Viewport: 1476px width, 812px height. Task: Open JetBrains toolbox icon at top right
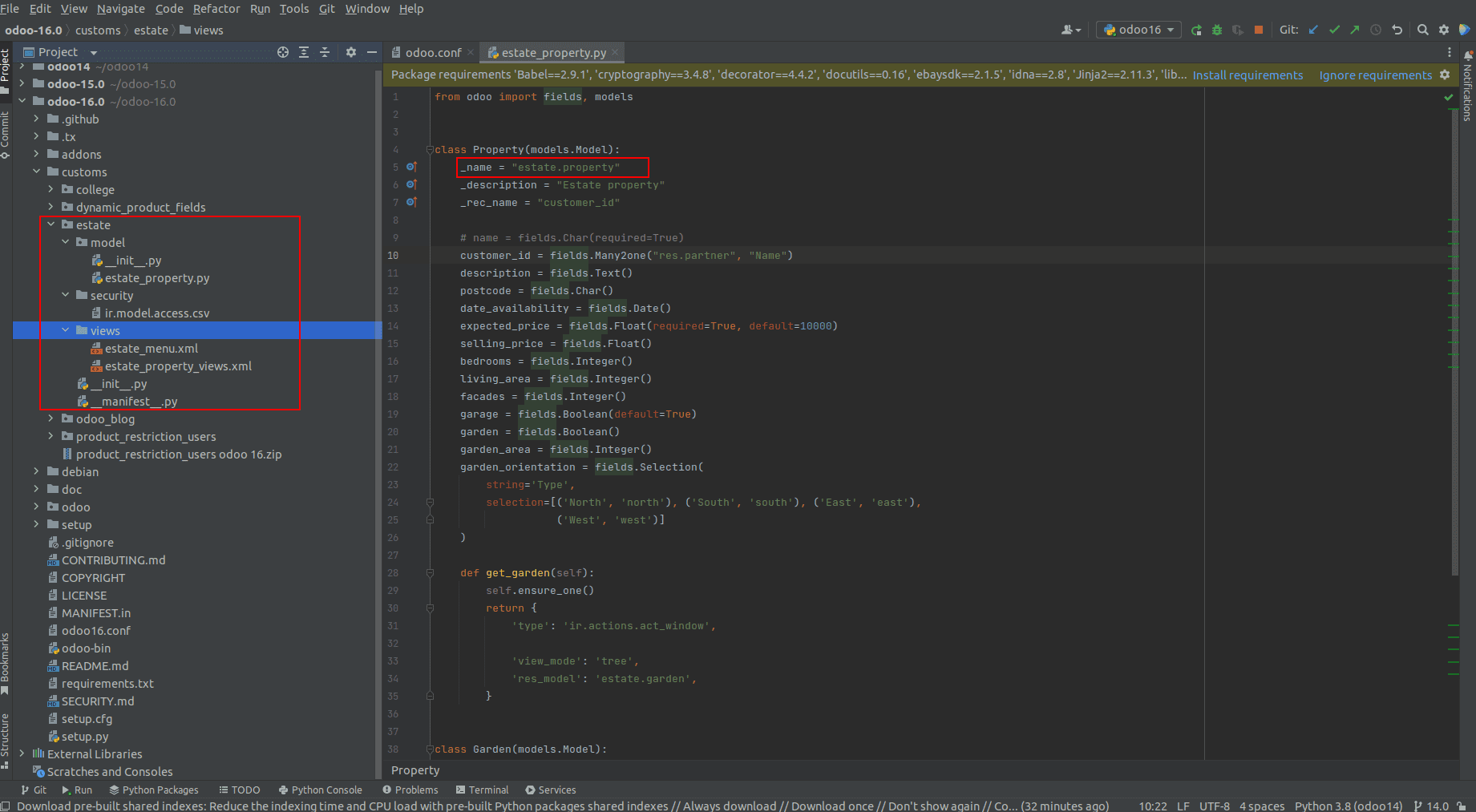[x=1465, y=30]
